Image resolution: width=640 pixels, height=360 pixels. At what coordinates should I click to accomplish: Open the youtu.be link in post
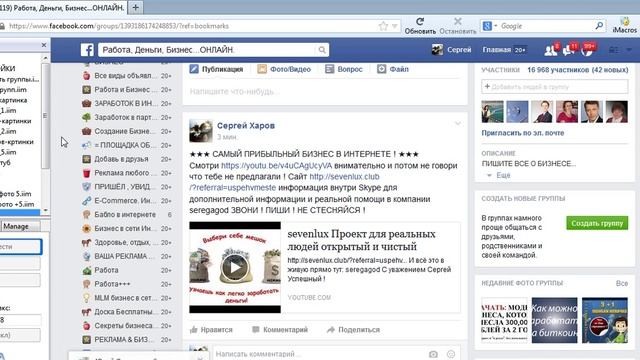[277, 166]
